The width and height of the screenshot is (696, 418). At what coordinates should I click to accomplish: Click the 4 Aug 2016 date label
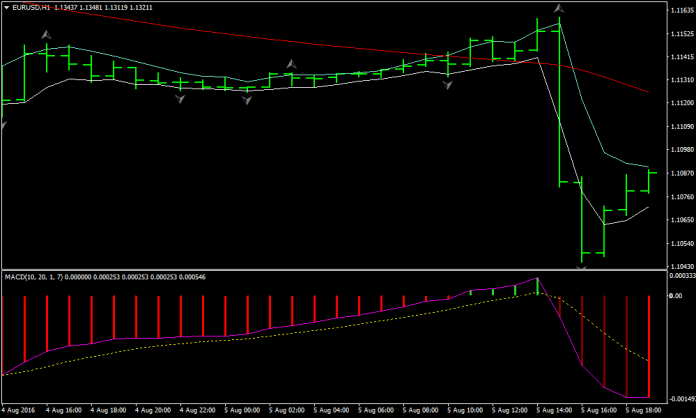(22, 409)
